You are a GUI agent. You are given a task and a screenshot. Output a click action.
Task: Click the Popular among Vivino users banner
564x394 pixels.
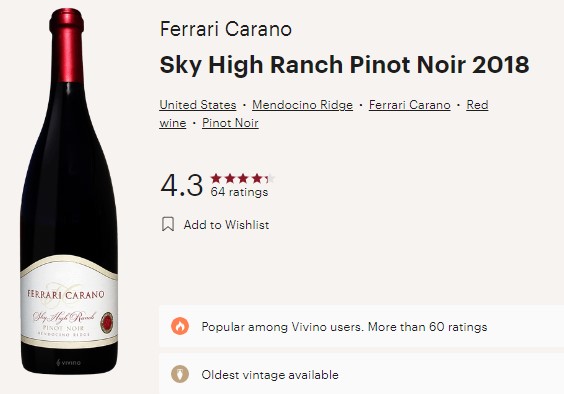click(361, 326)
